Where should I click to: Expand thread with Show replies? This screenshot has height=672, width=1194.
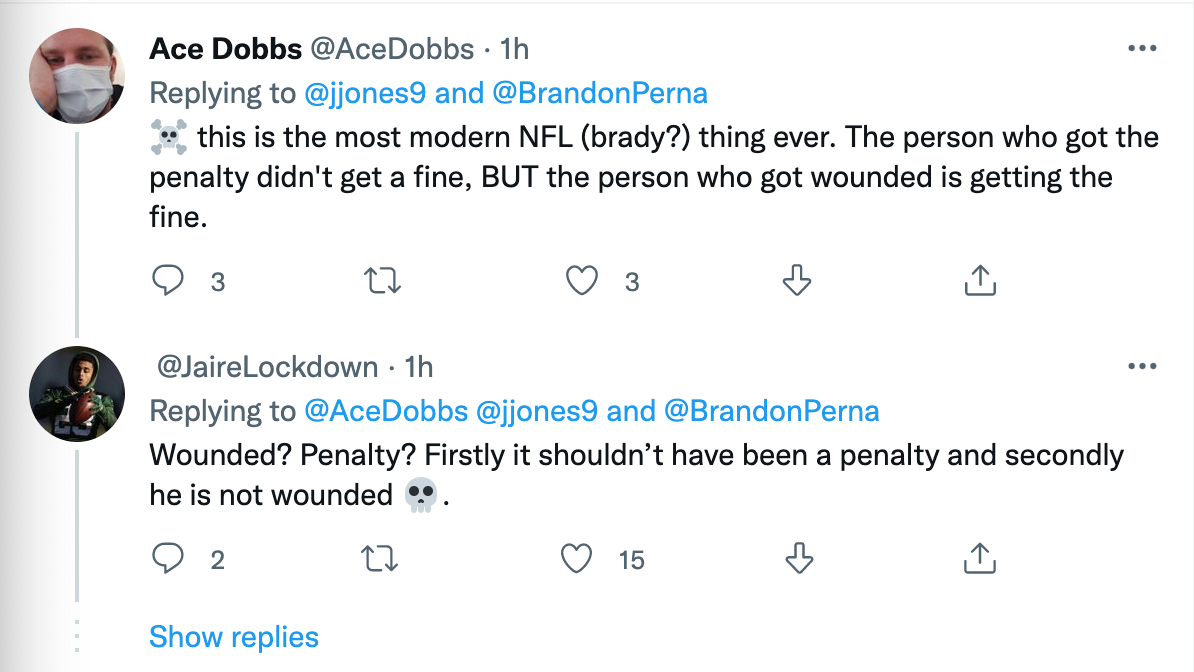click(x=234, y=637)
